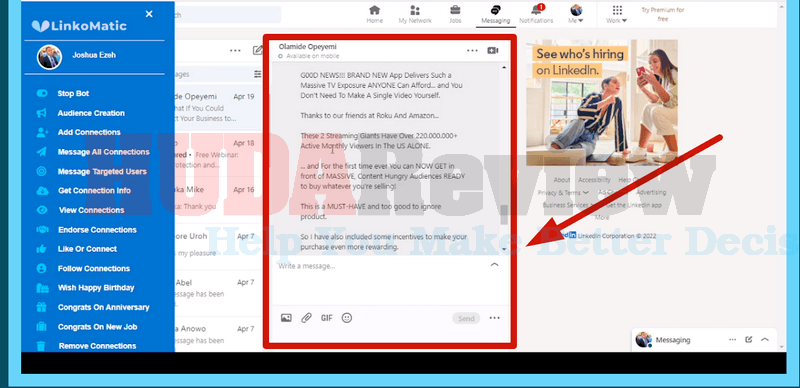Close the LinkoMatic sidebar panel
Image resolution: width=800 pixels, height=388 pixels.
[149, 14]
